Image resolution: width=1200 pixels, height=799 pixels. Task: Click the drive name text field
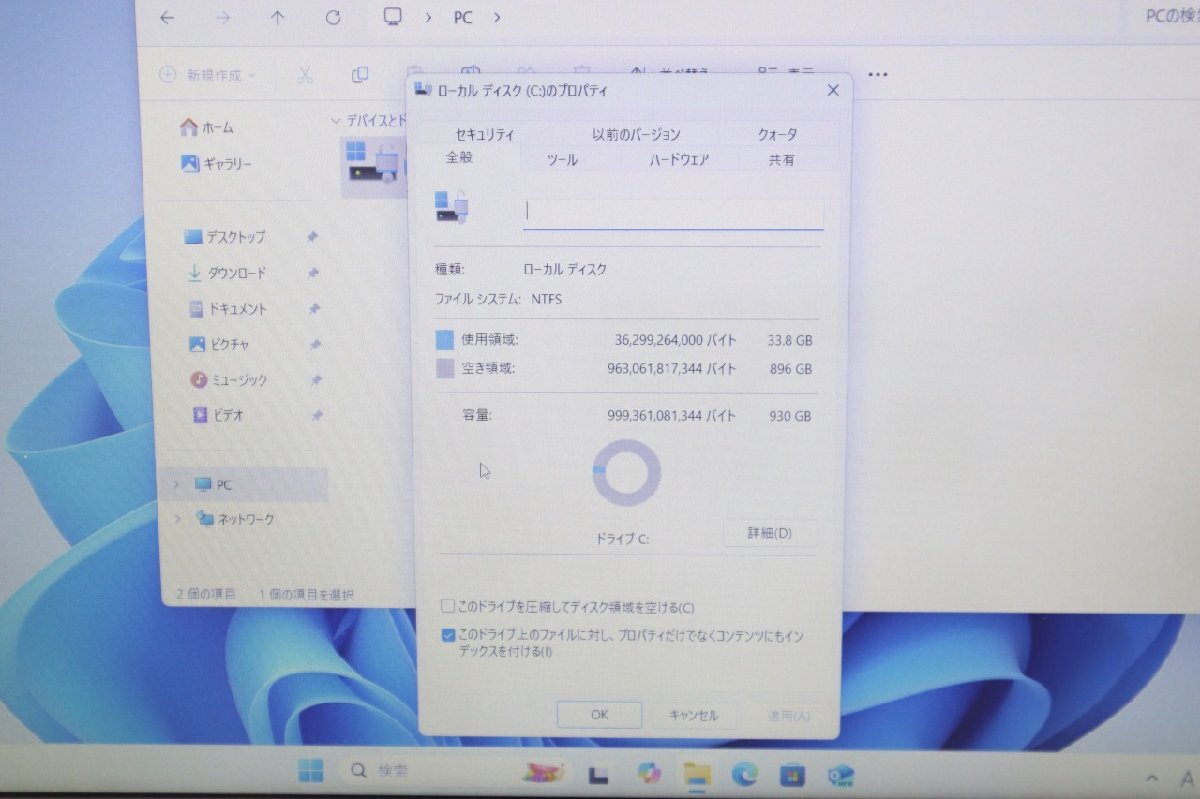point(673,212)
